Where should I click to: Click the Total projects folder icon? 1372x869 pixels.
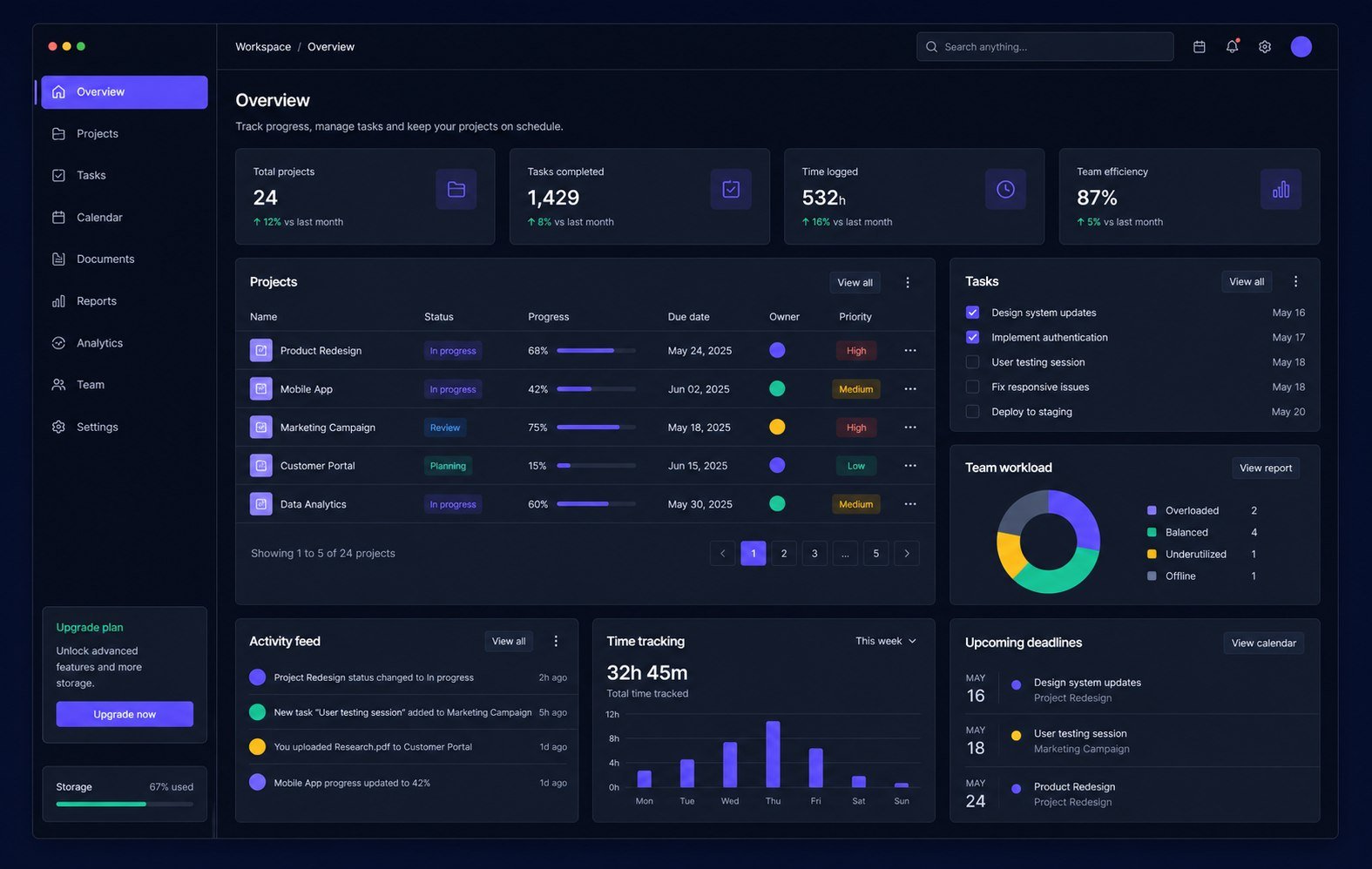point(456,189)
